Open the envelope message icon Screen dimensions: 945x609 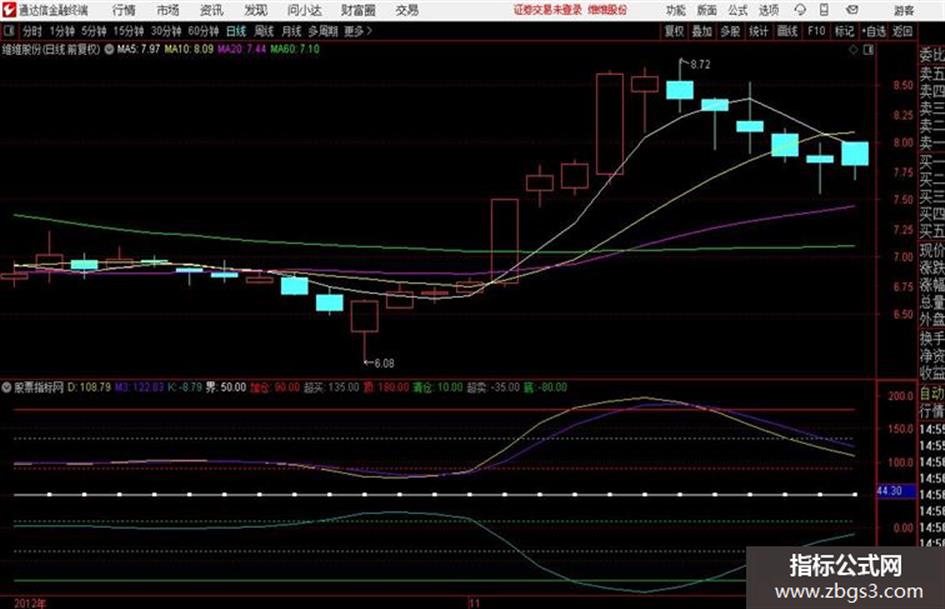(x=852, y=10)
